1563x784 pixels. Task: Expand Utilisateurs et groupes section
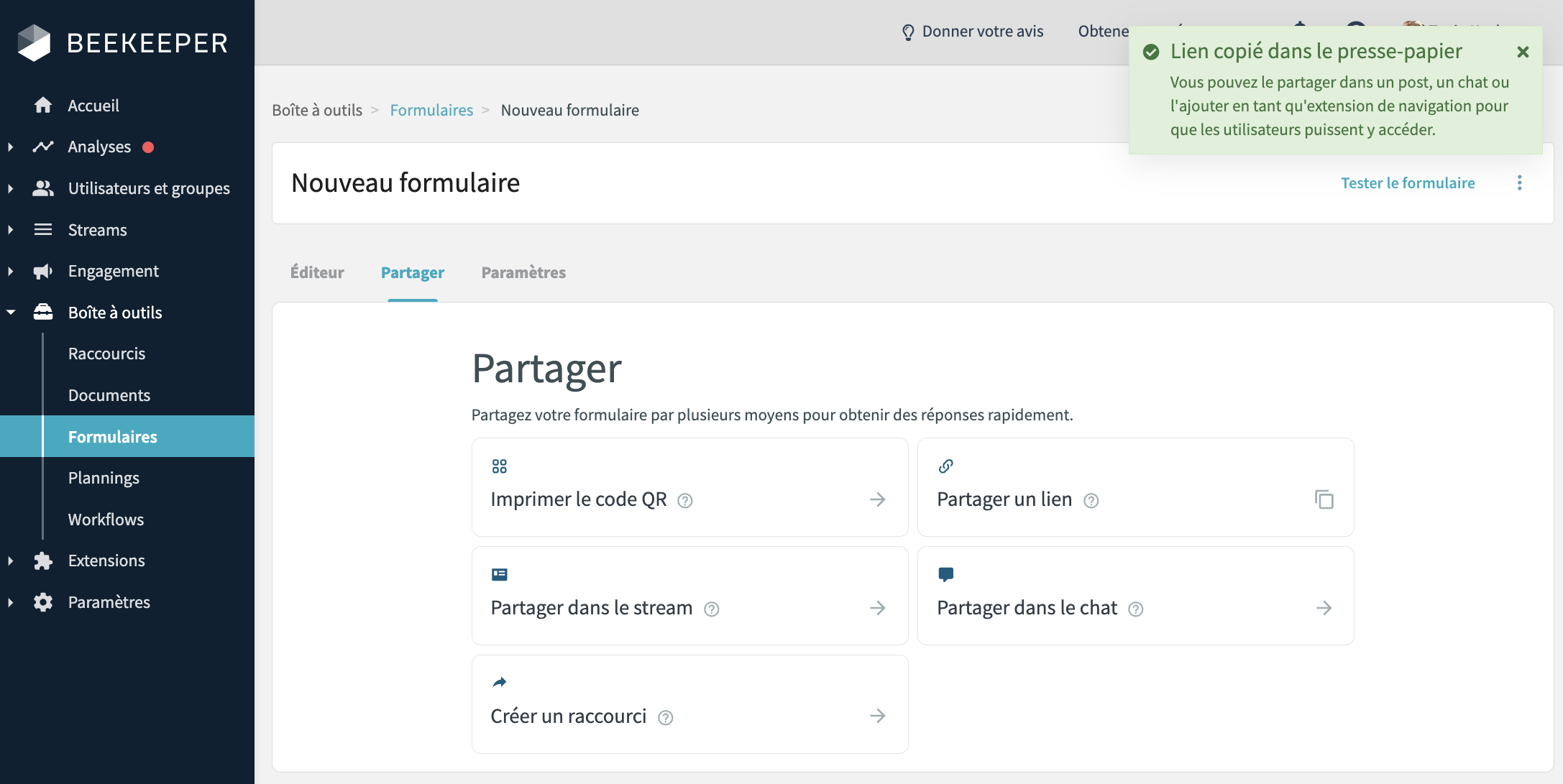pyautogui.click(x=11, y=188)
